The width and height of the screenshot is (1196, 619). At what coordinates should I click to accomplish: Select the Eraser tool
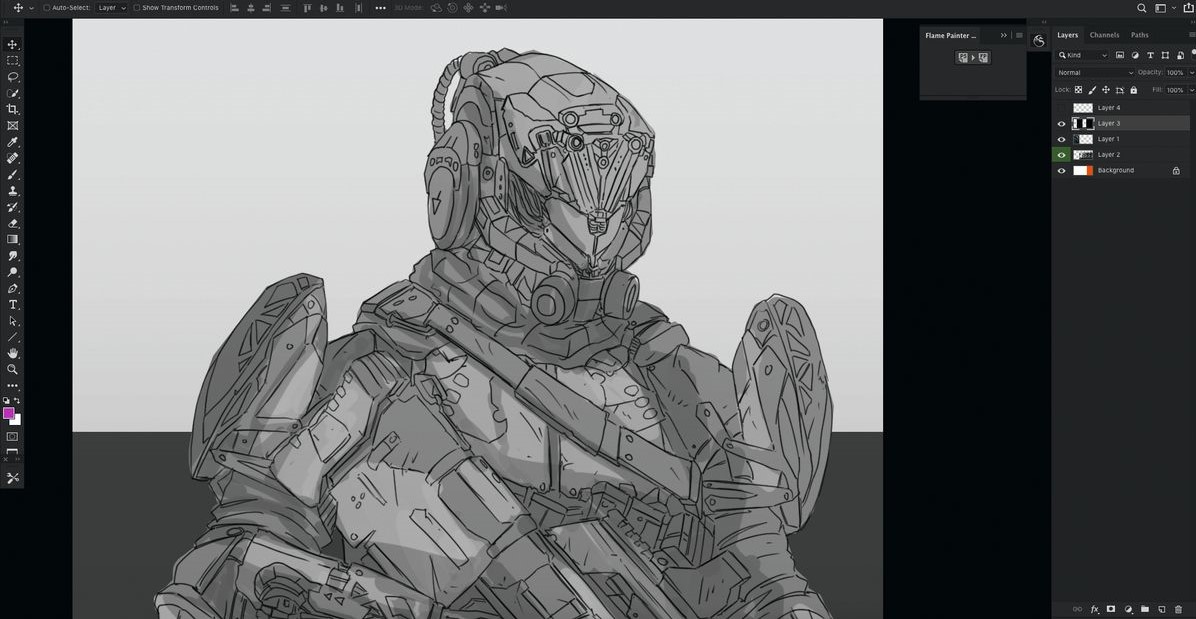13,223
